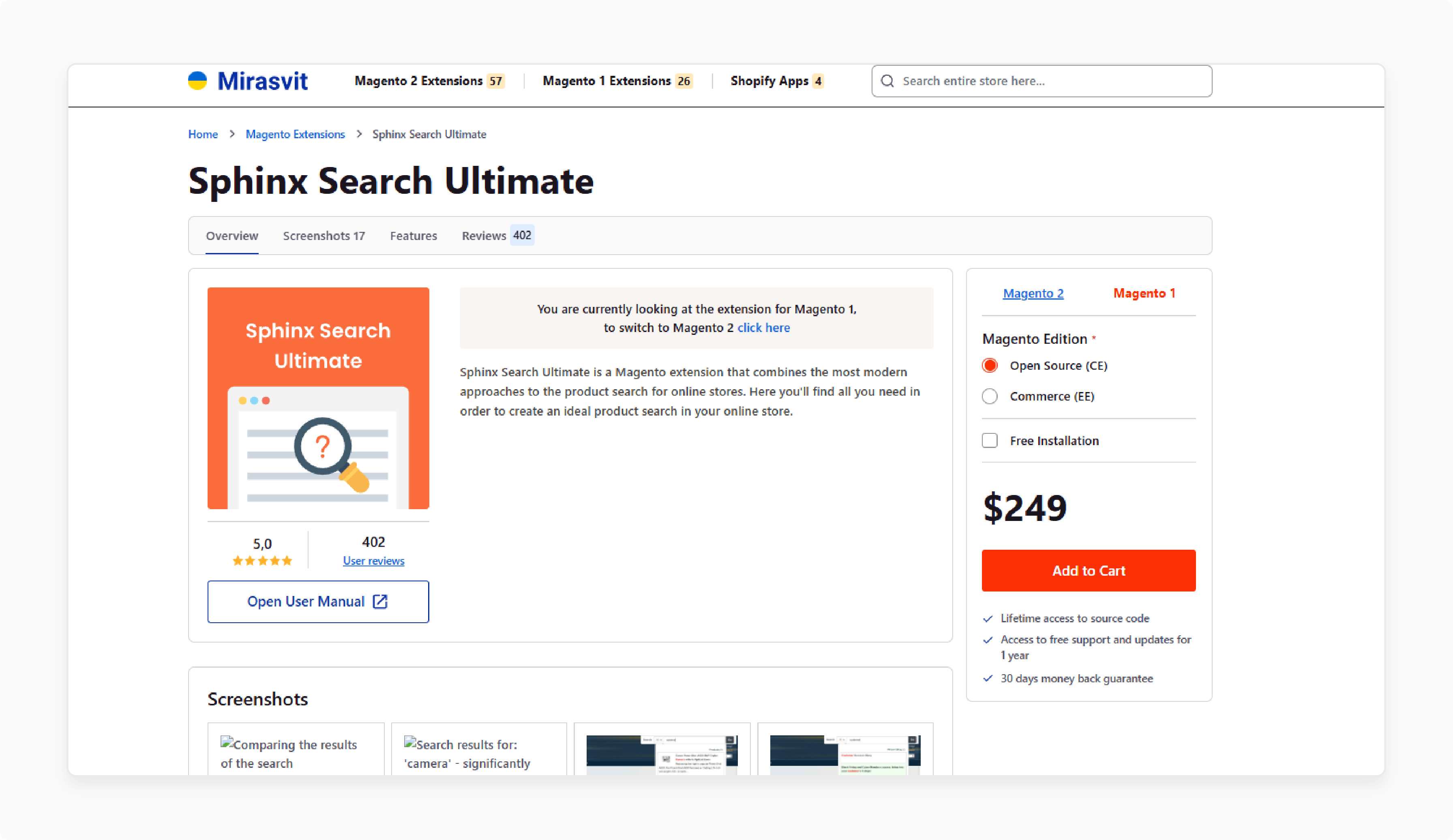This screenshot has height=840, width=1453.
Task: Click Open User Manual button
Action: pyautogui.click(x=318, y=601)
